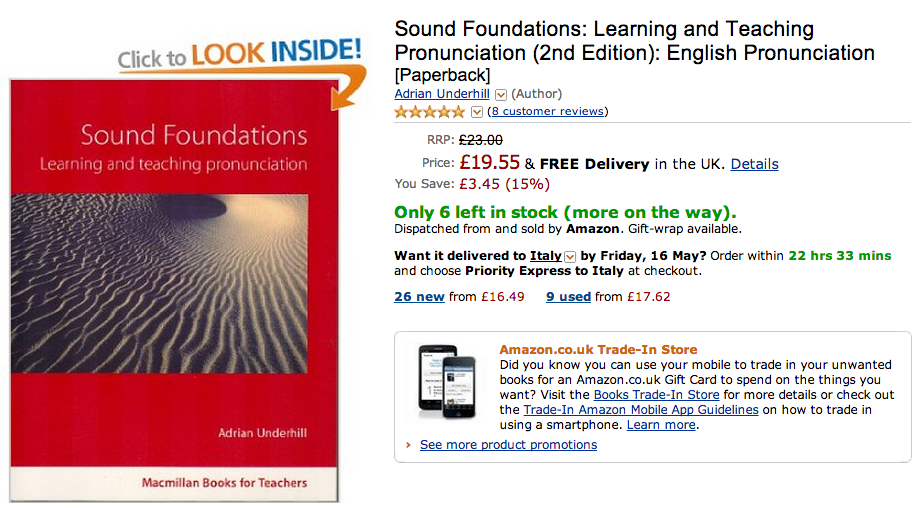Image resolution: width=916 pixels, height=508 pixels.
Task: Open the 8 customer reviews link
Action: (548, 111)
